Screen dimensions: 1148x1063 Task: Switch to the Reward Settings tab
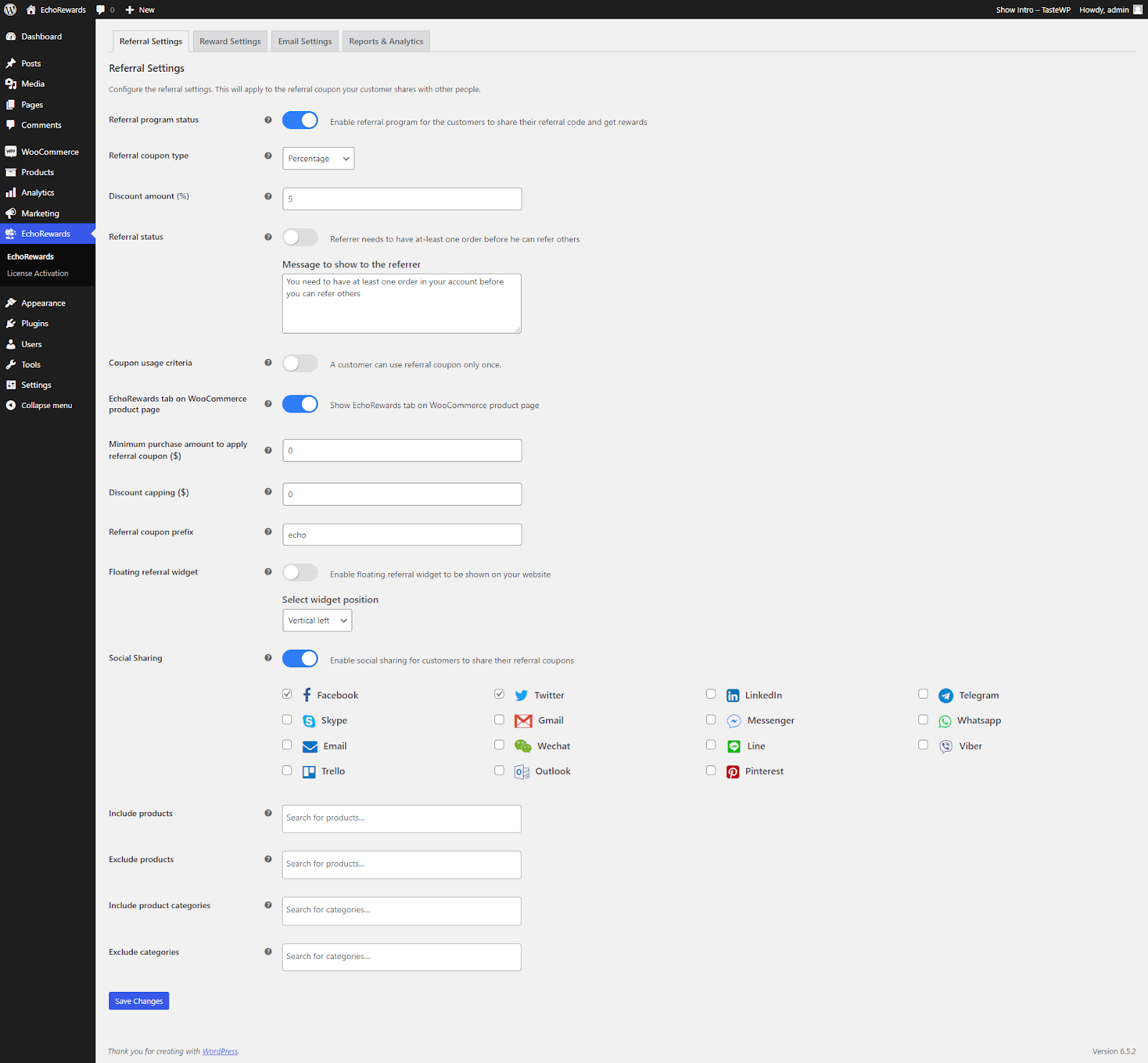(230, 42)
